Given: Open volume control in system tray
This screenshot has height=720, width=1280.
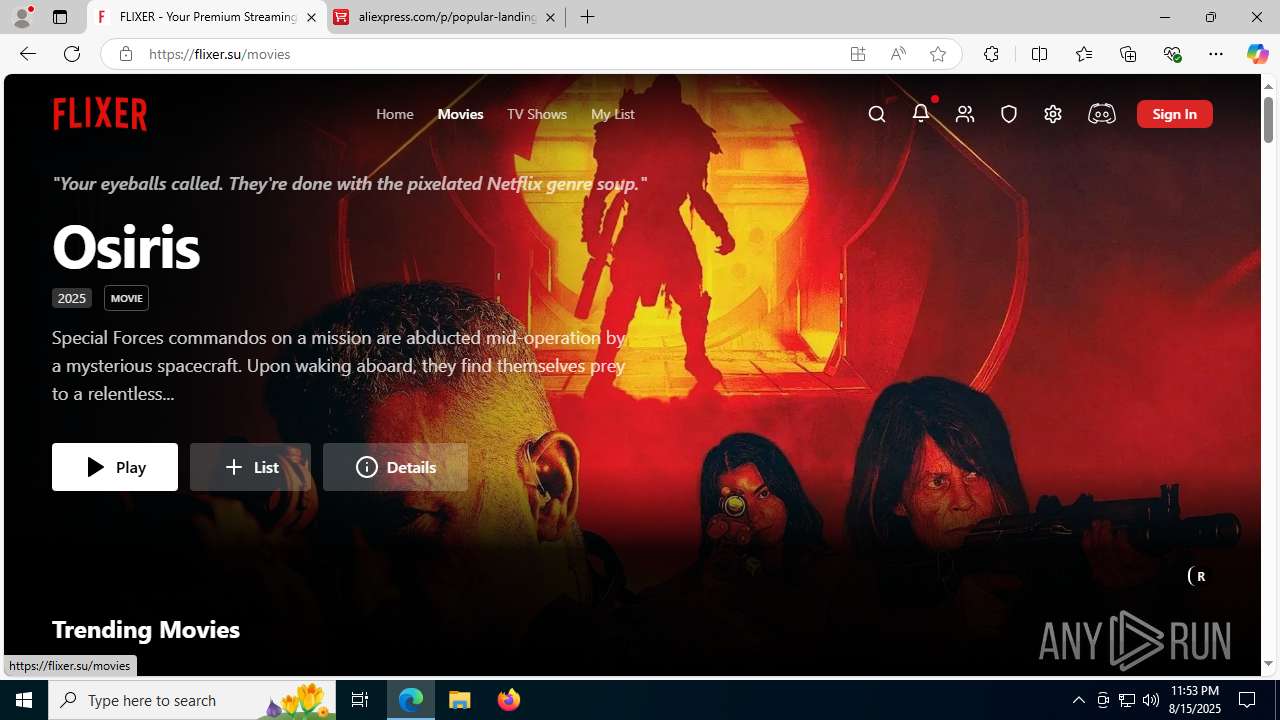Looking at the screenshot, I should (x=1151, y=700).
